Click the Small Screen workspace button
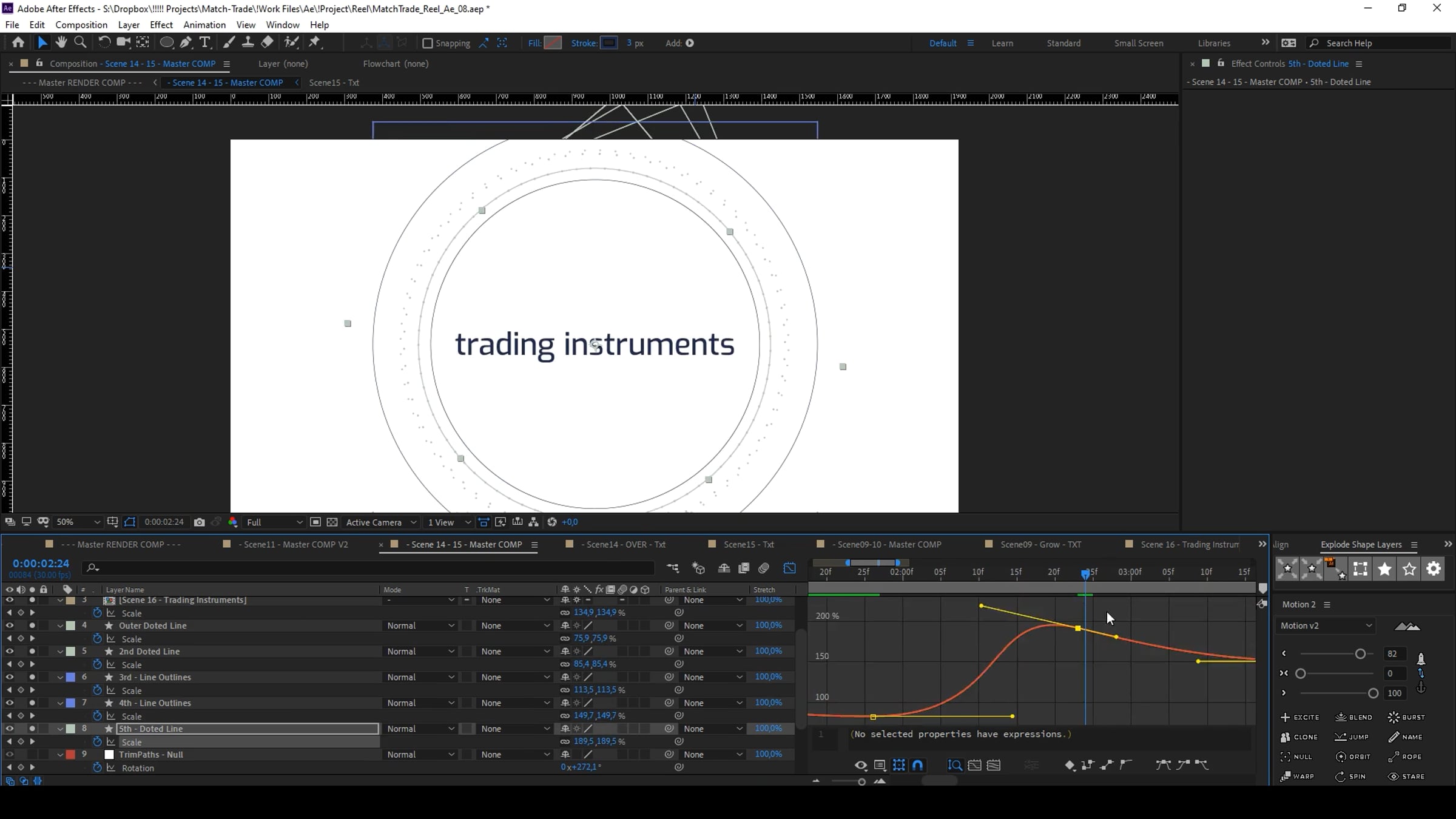Screen dimensions: 1456x819 click(x=1138, y=43)
